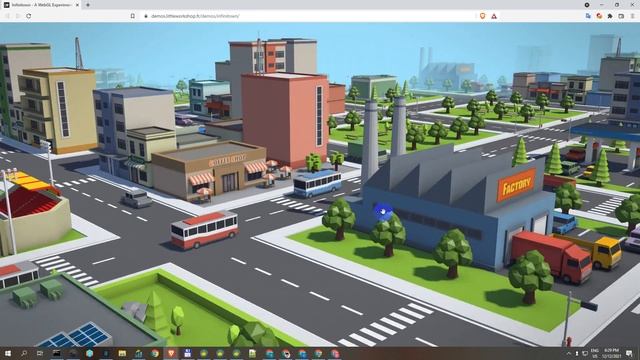Open the extensions puzzle-piece menu
Image resolution: width=640 pixels, height=360 pixels.
pos(610,16)
